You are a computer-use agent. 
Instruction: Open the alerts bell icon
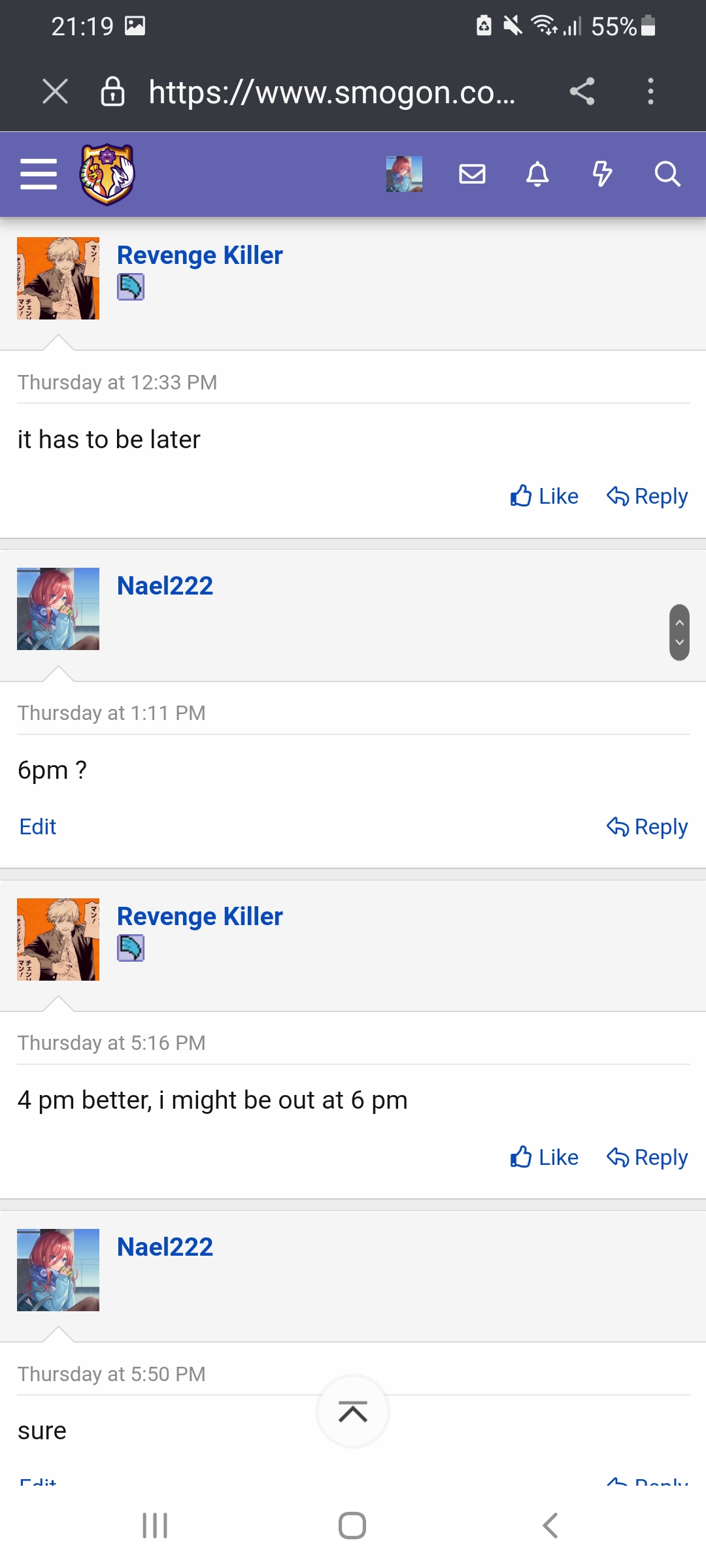[x=537, y=174]
